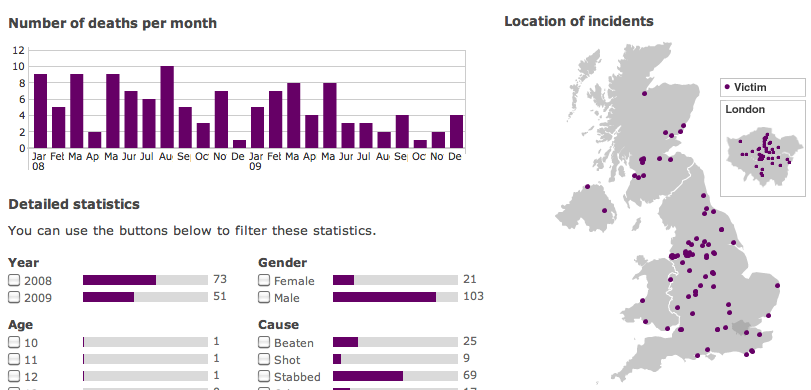The image size is (811, 390).
Task: Click the 'London' inset title
Action: pyautogui.click(x=745, y=109)
